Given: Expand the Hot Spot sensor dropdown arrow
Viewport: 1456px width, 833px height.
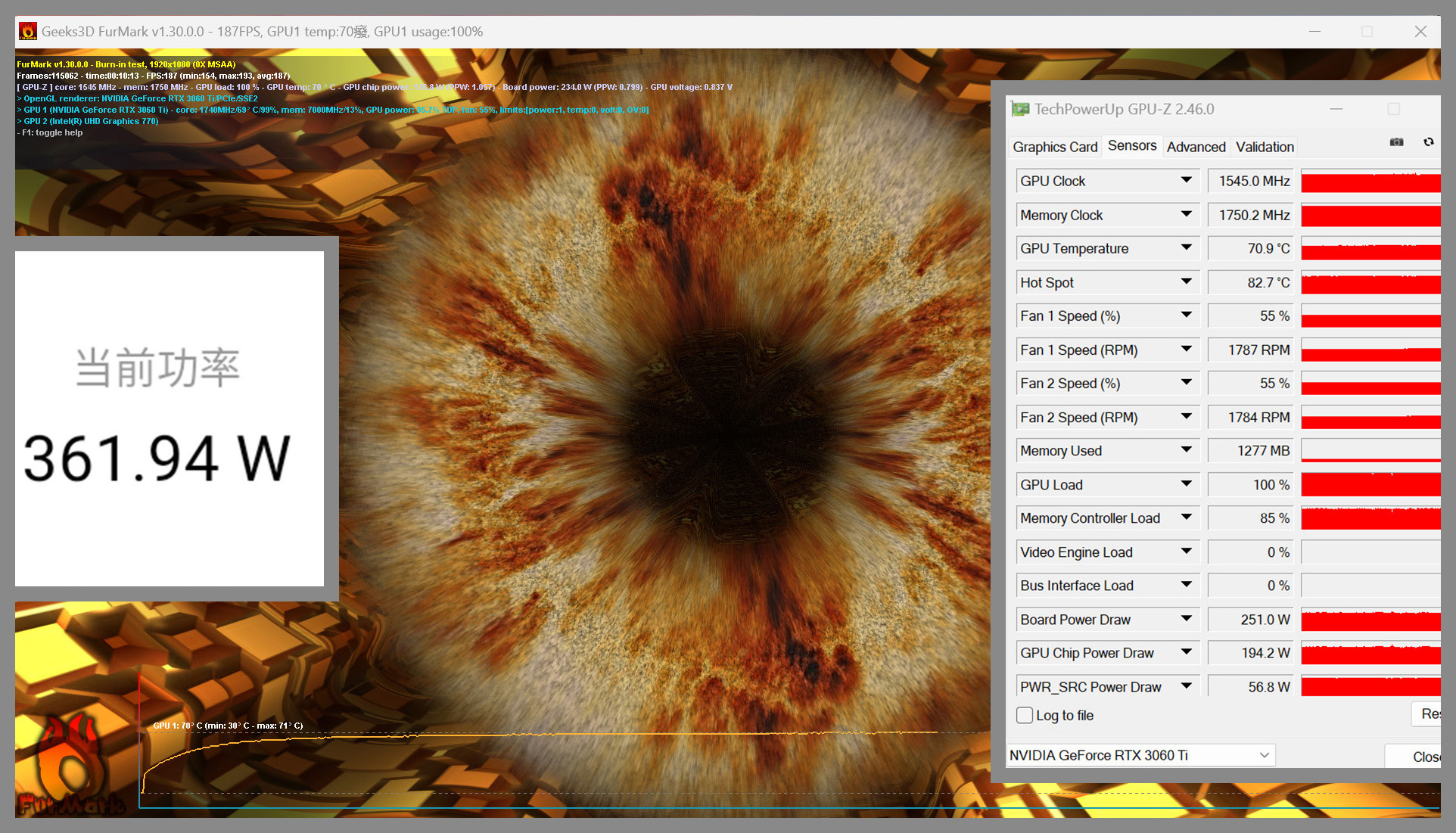Looking at the screenshot, I should [x=1186, y=282].
